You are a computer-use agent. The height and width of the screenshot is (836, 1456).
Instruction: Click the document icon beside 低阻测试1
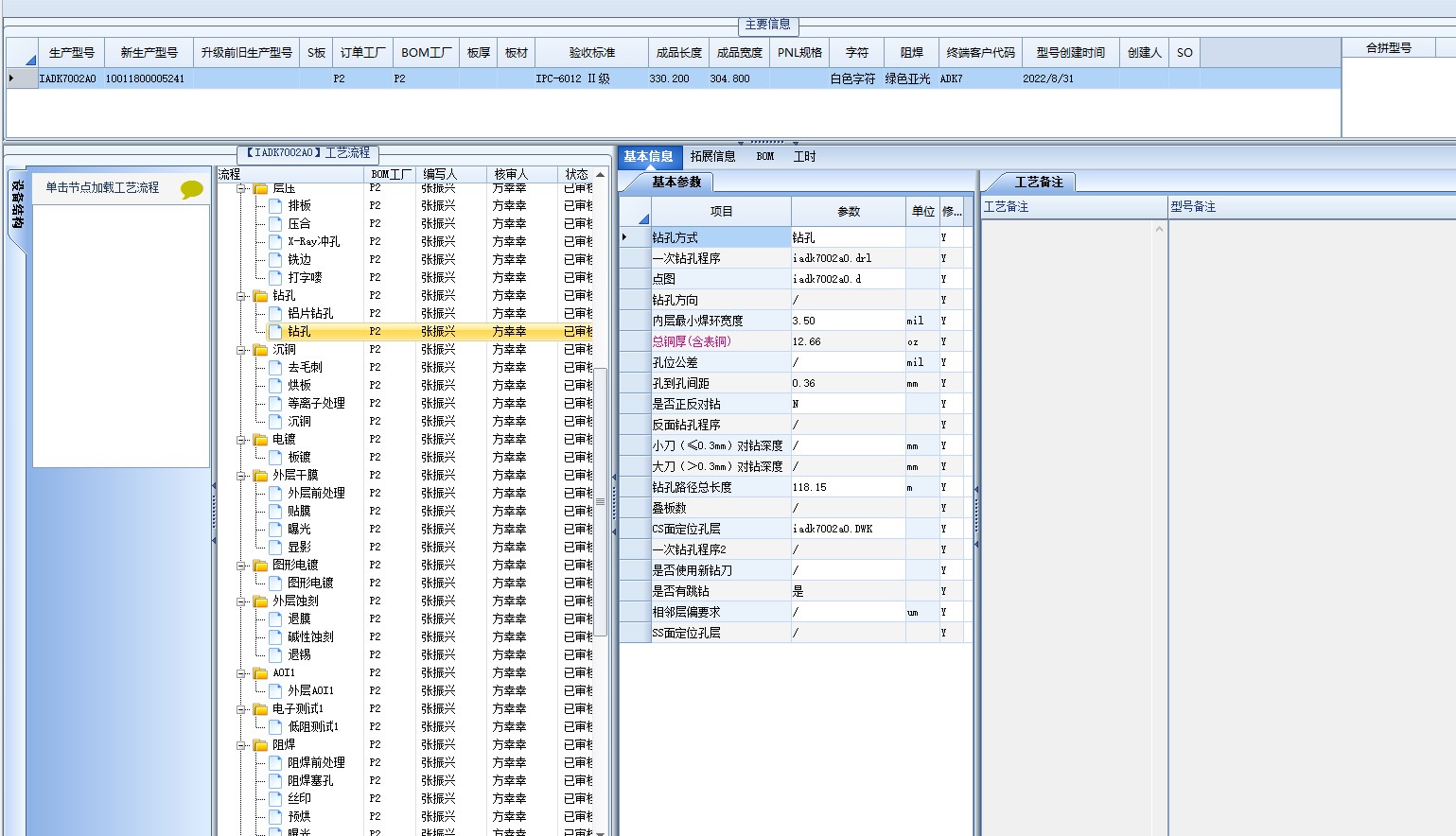pyautogui.click(x=275, y=727)
